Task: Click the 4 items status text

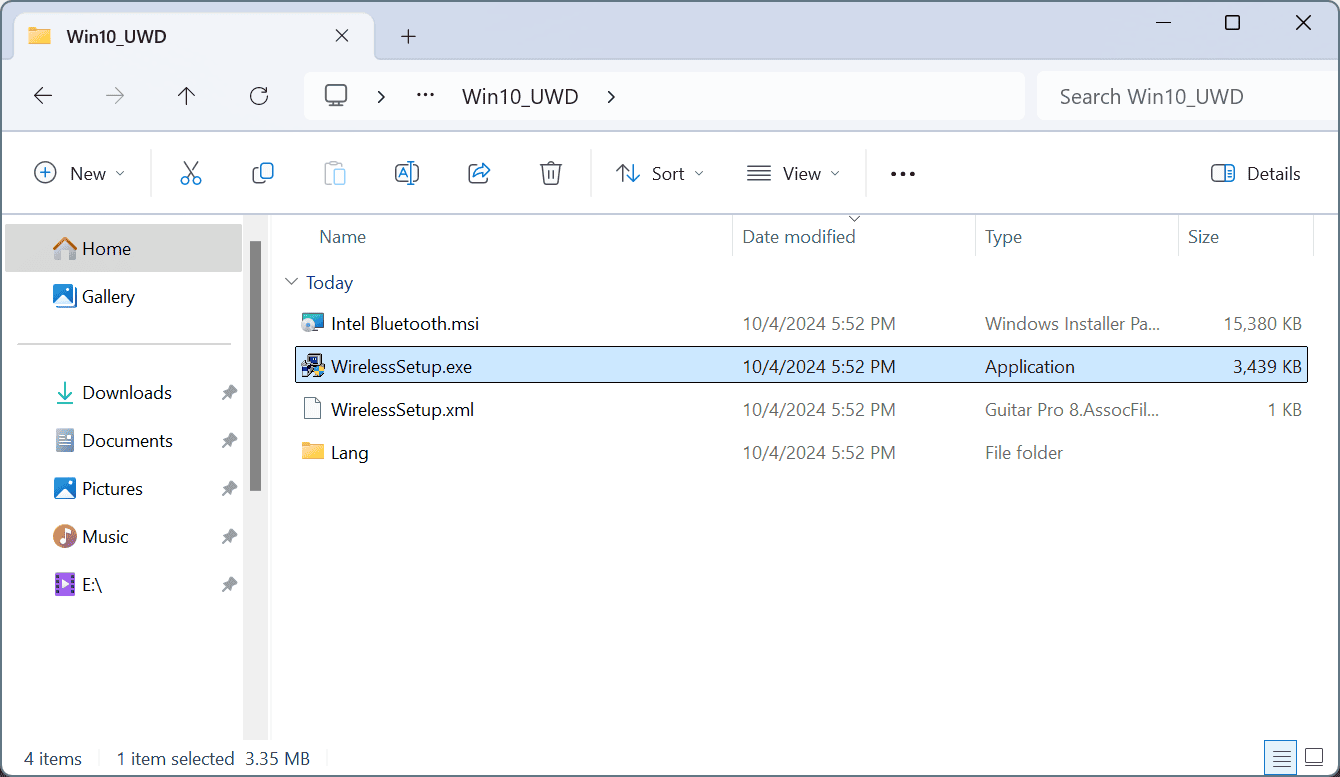Action: (53, 758)
